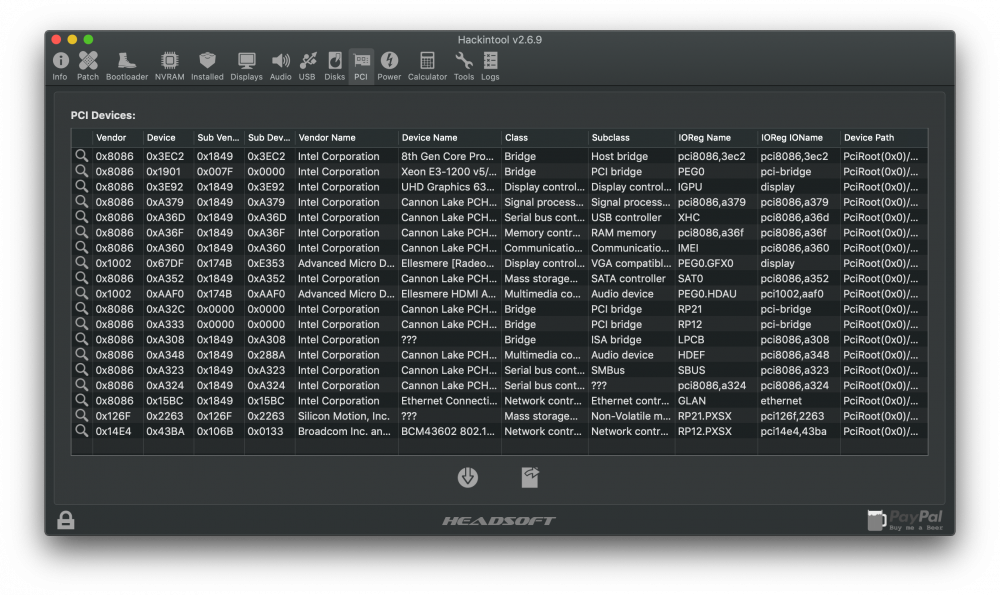
Task: Sort by the Class column header
Action: 545,138
